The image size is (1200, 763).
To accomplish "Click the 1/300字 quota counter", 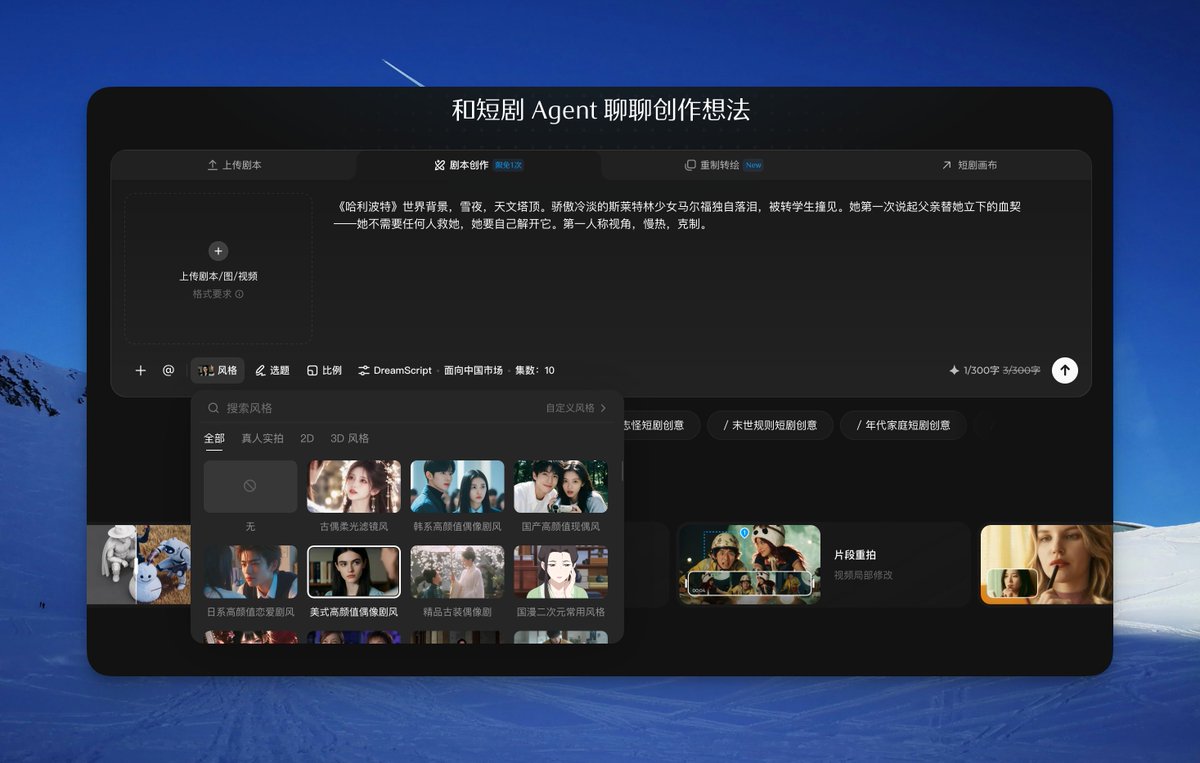I will (x=981, y=370).
